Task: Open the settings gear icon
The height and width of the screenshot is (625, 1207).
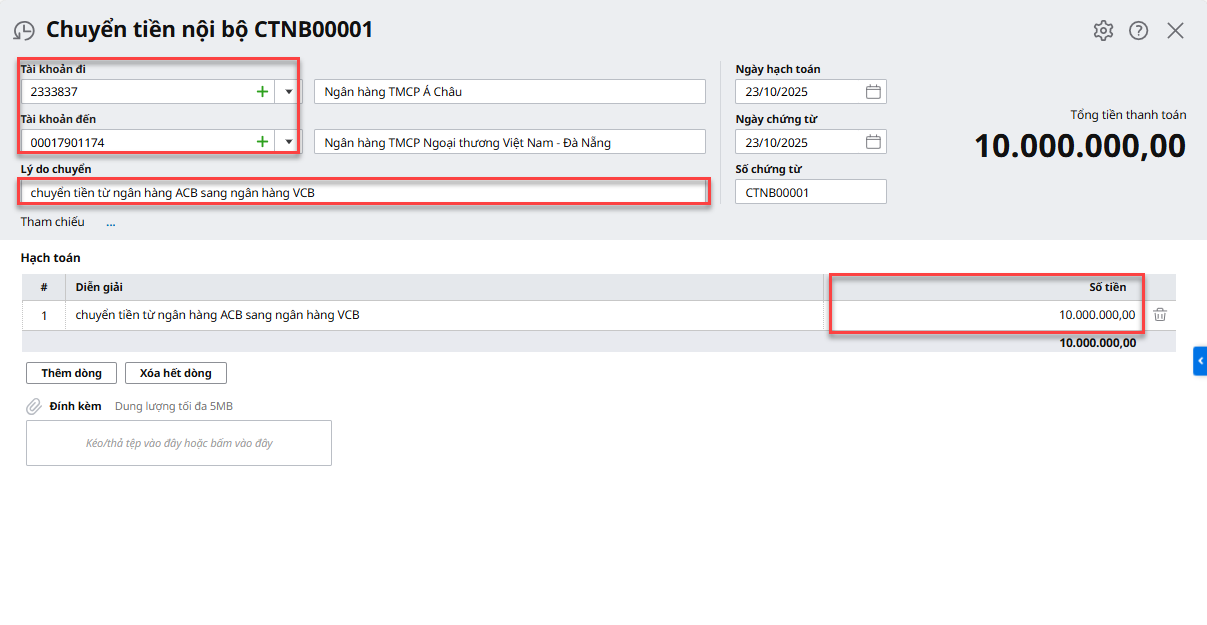Action: click(1103, 30)
